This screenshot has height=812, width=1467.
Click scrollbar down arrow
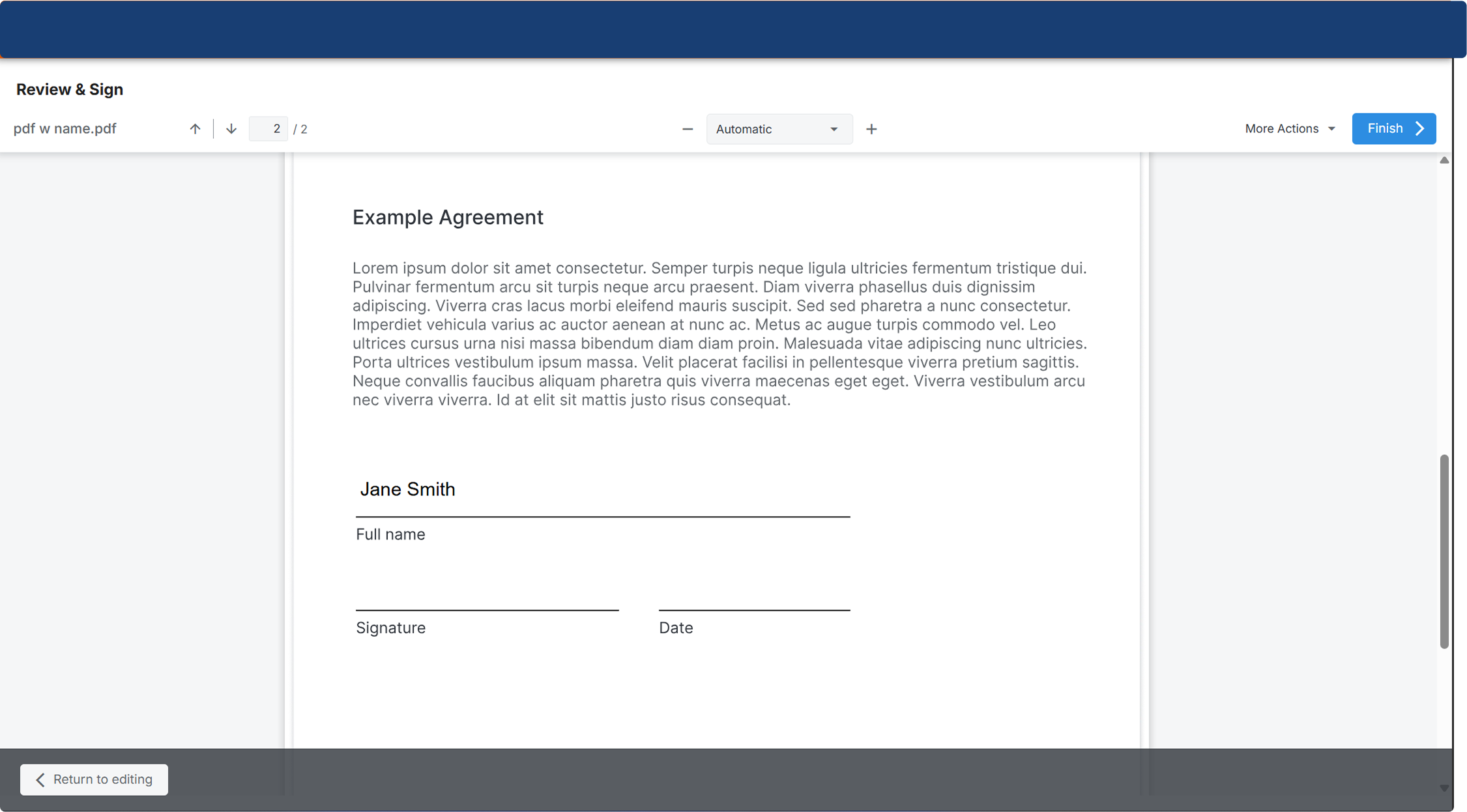pos(1444,788)
